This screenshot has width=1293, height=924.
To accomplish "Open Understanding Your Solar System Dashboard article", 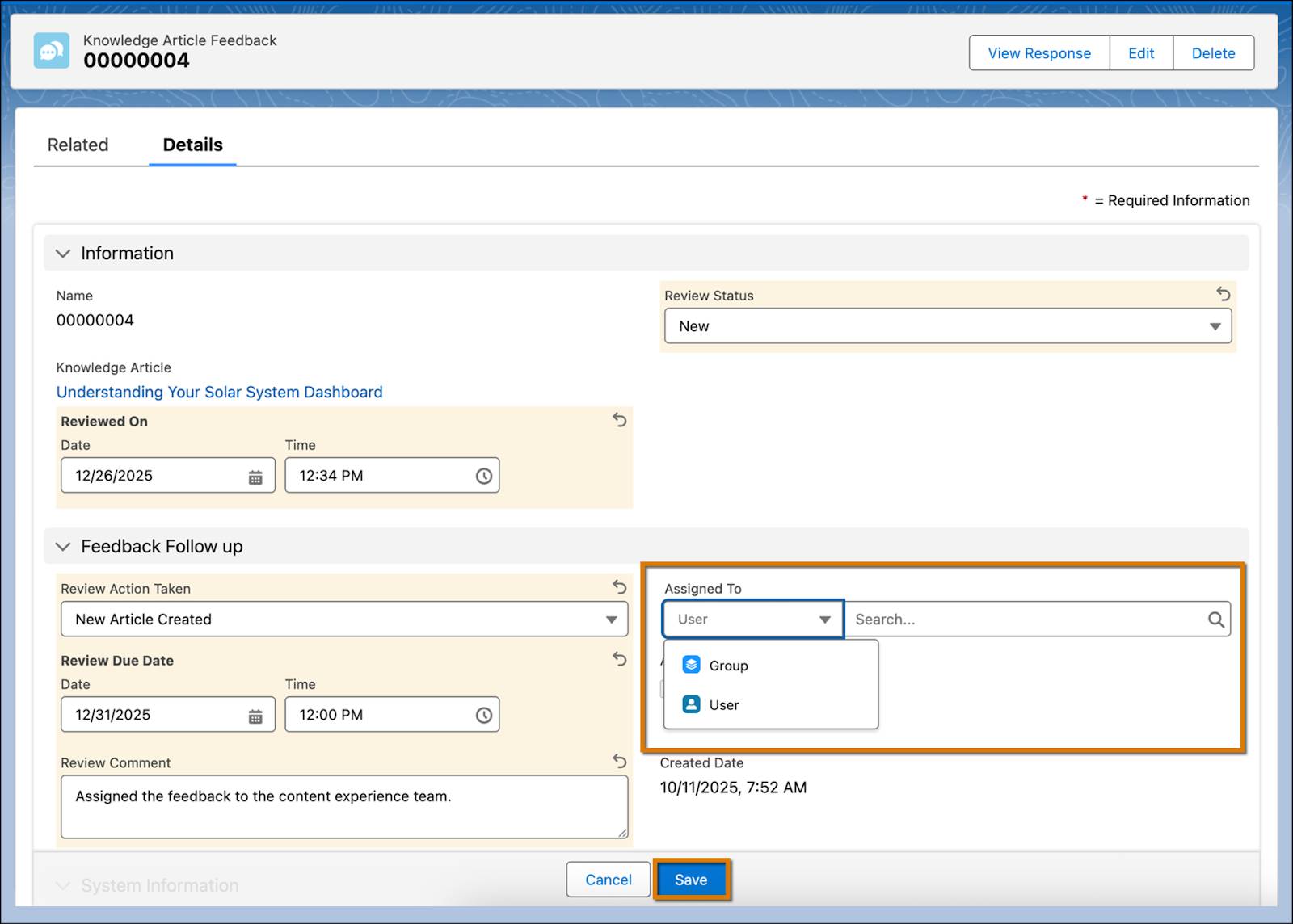I will (219, 392).
